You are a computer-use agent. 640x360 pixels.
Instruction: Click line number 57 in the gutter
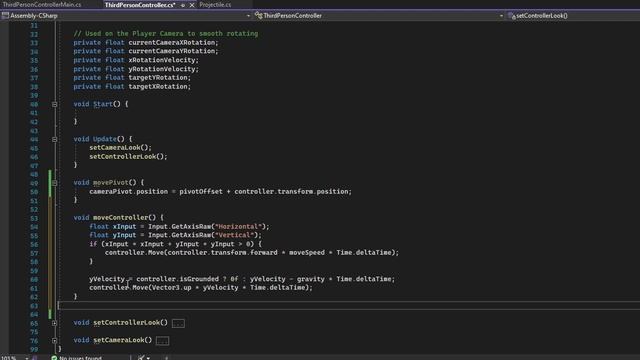(x=34, y=253)
